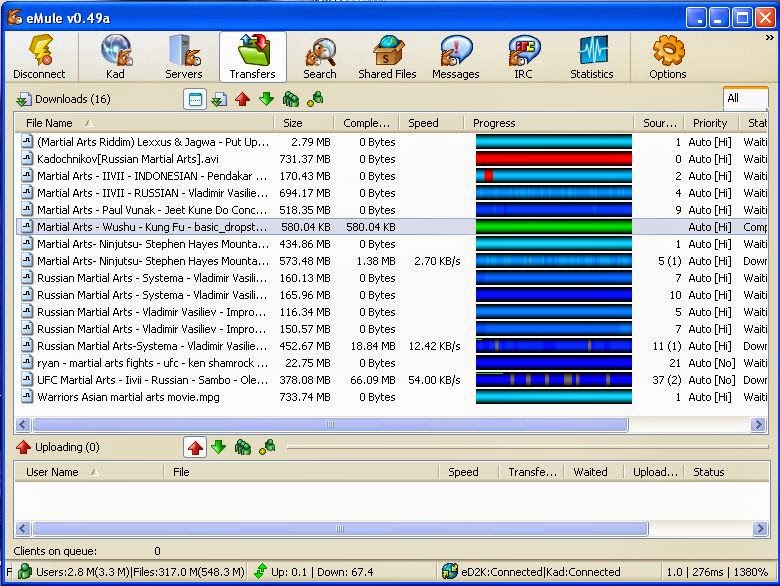The height and width of the screenshot is (586, 780).
Task: Open the Statistics window
Action: click(x=591, y=57)
